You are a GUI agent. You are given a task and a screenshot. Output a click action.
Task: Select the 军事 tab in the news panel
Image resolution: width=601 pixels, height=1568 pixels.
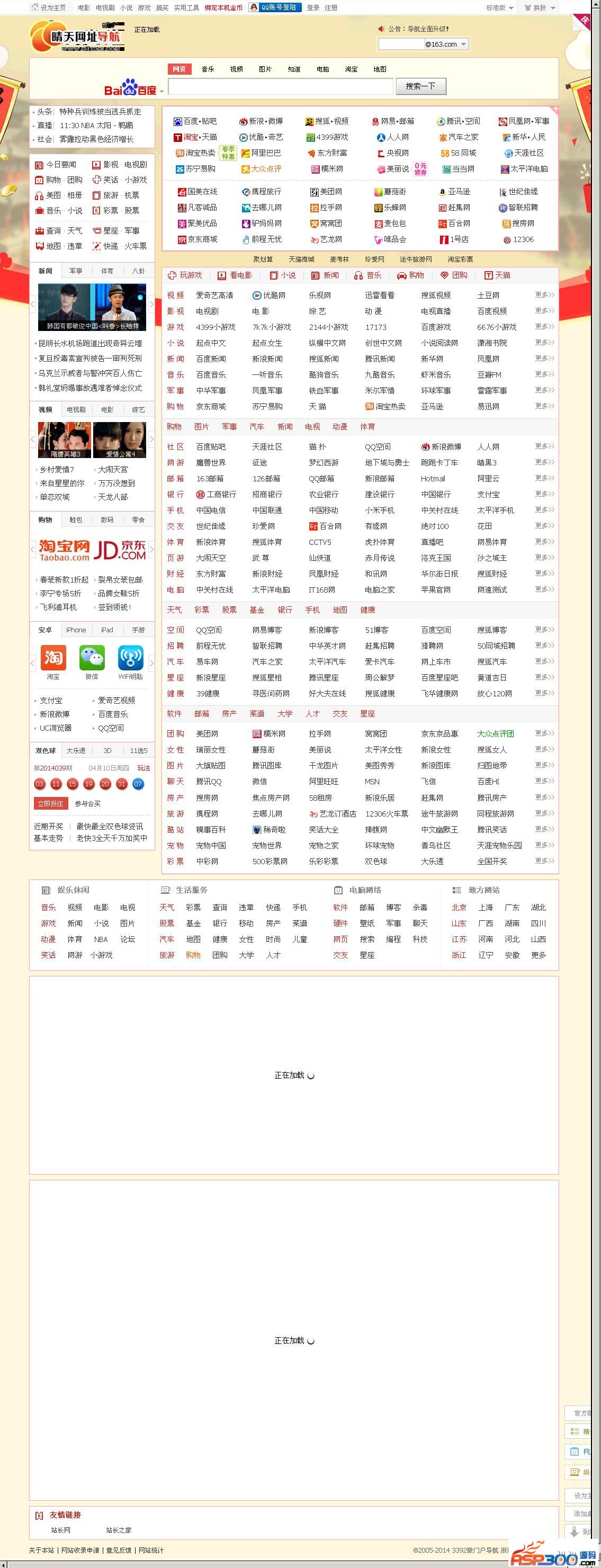pyautogui.click(x=76, y=271)
